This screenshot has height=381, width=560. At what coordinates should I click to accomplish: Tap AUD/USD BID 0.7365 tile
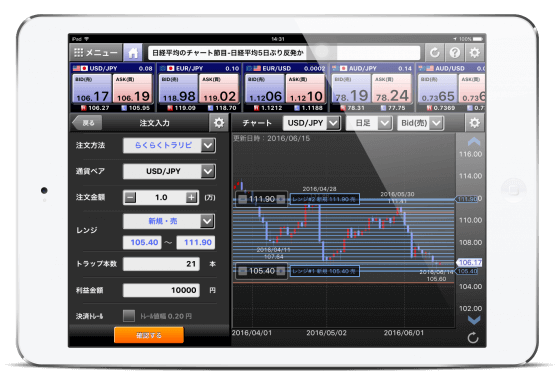438,88
